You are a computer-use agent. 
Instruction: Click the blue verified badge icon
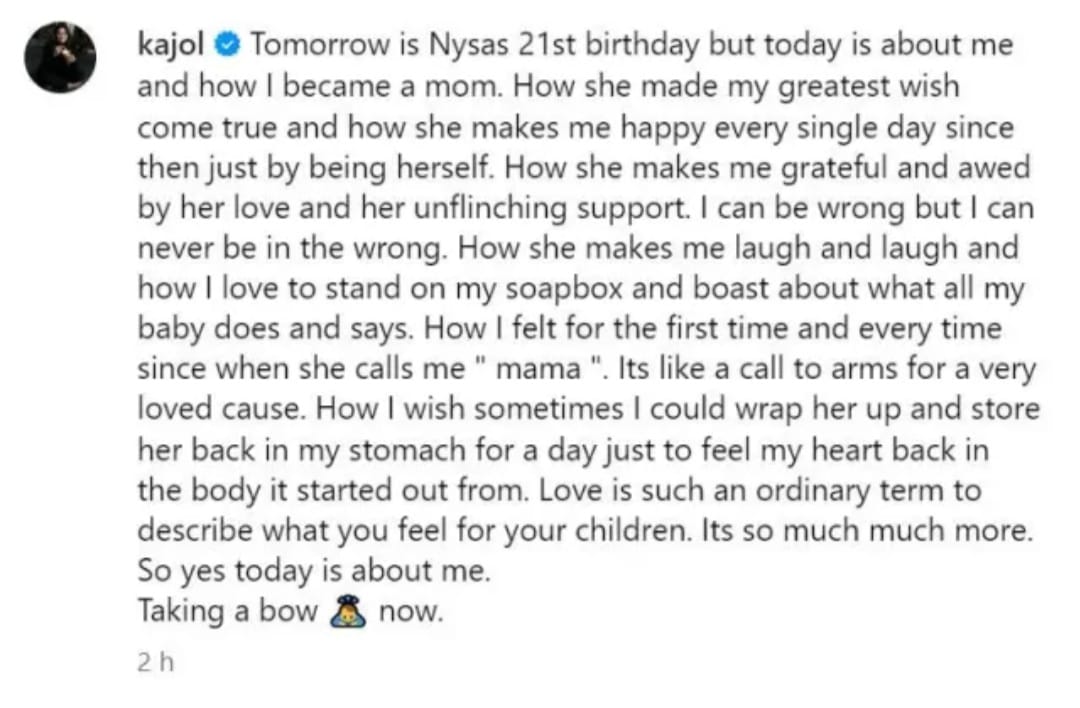(228, 46)
